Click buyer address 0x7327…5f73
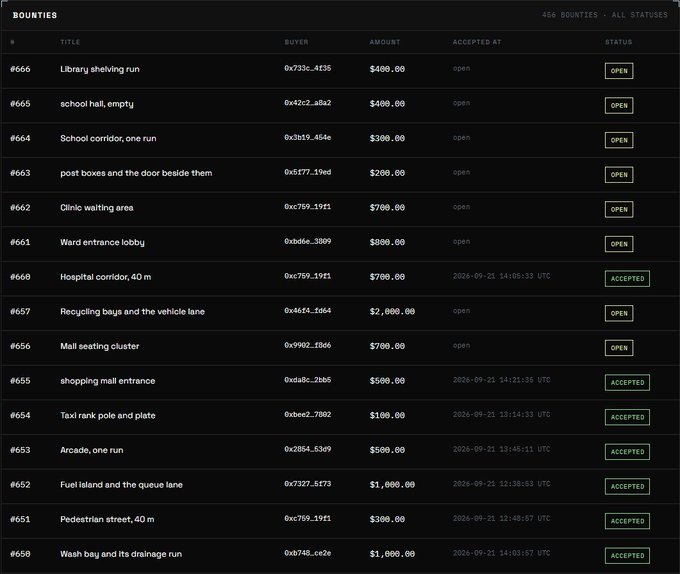This screenshot has width=680, height=574. pos(307,484)
